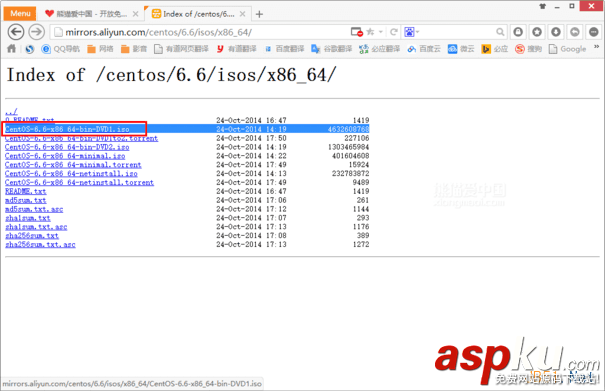
Task: Download CentOS-6.6-x86_64-bin-DVD1.iso
Action: 67,129
